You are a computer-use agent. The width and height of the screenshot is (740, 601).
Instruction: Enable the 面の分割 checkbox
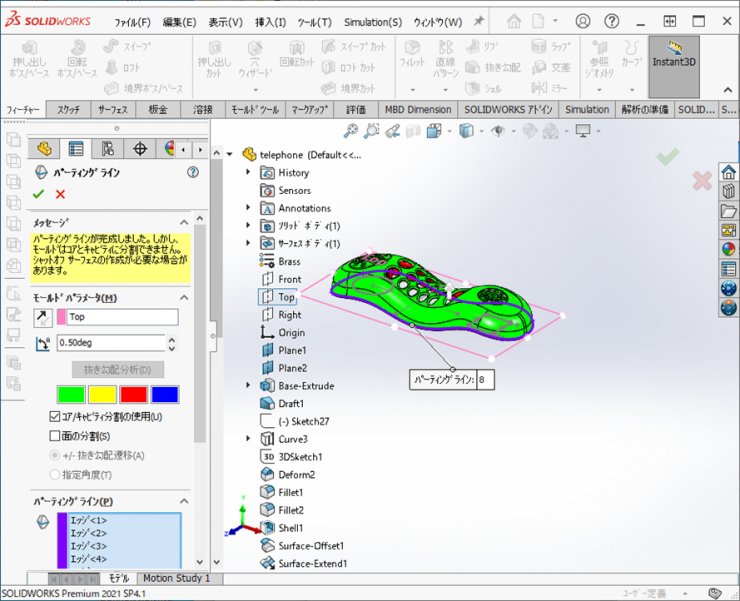coord(55,436)
